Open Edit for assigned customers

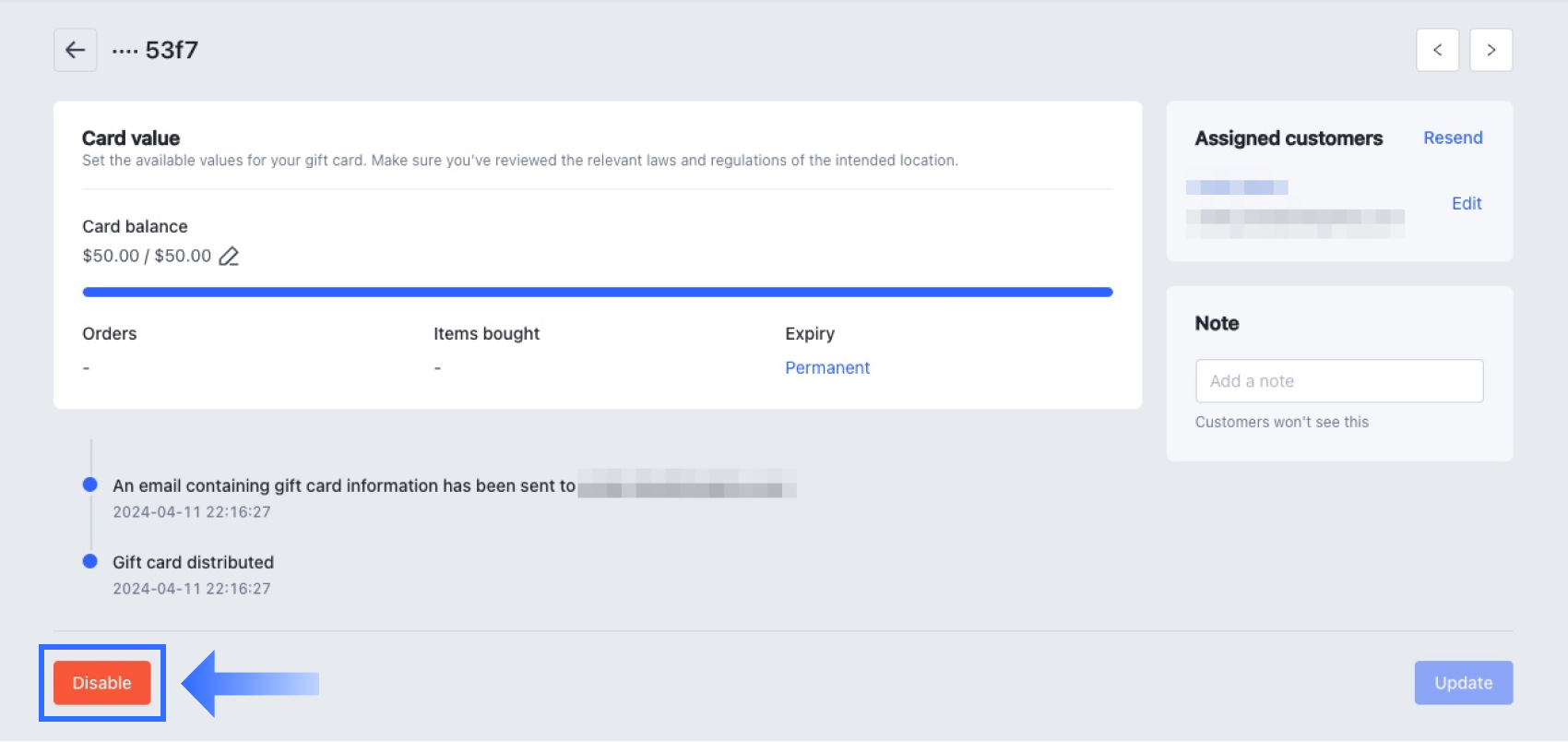click(x=1467, y=203)
